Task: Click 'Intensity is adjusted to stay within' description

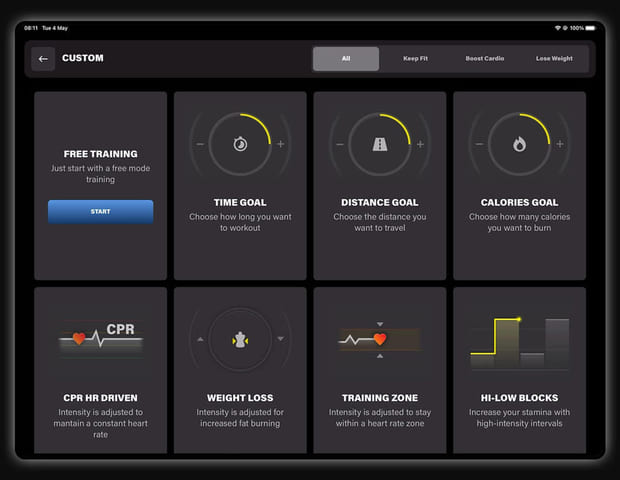Action: pyautogui.click(x=380, y=418)
